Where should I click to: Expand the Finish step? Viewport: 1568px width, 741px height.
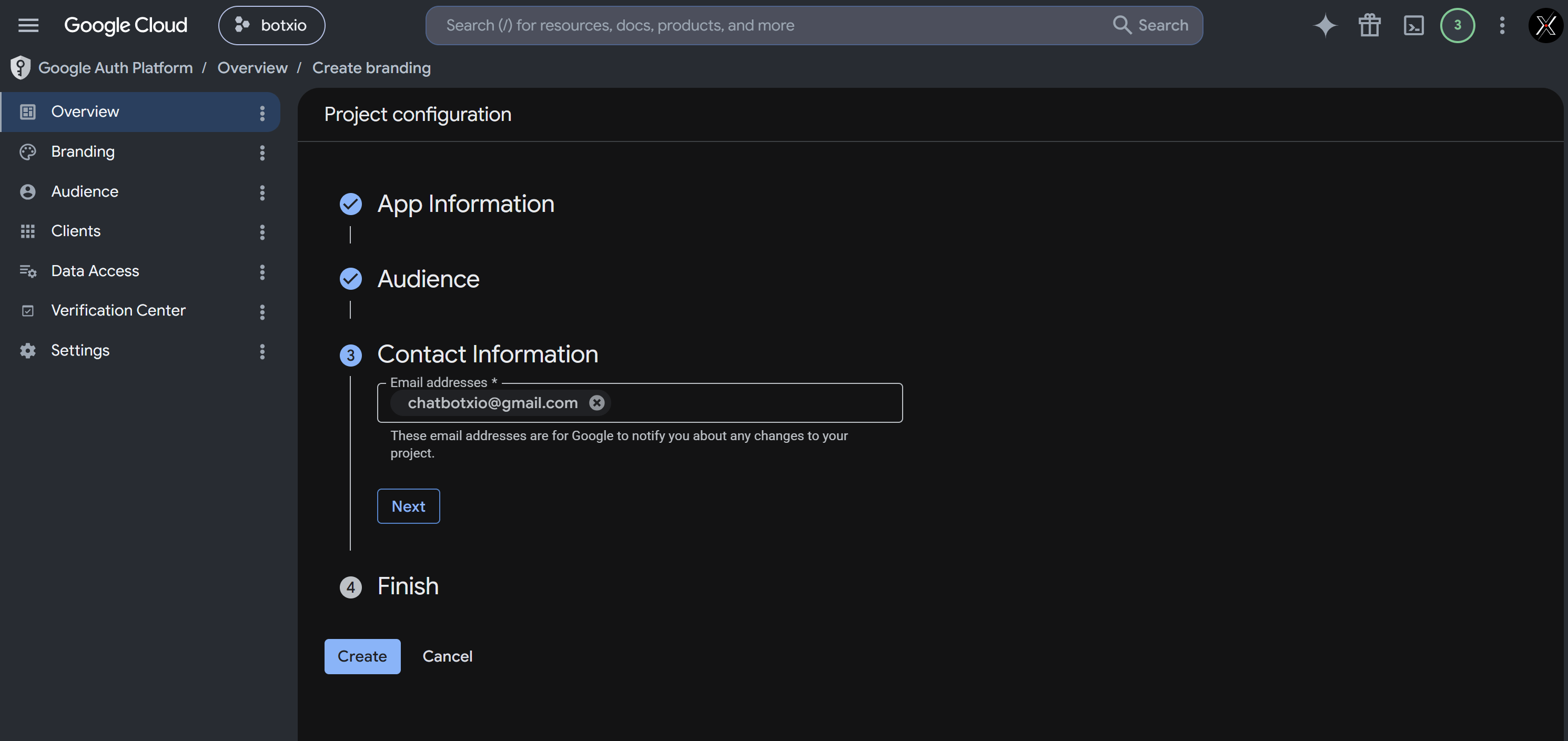coord(408,586)
